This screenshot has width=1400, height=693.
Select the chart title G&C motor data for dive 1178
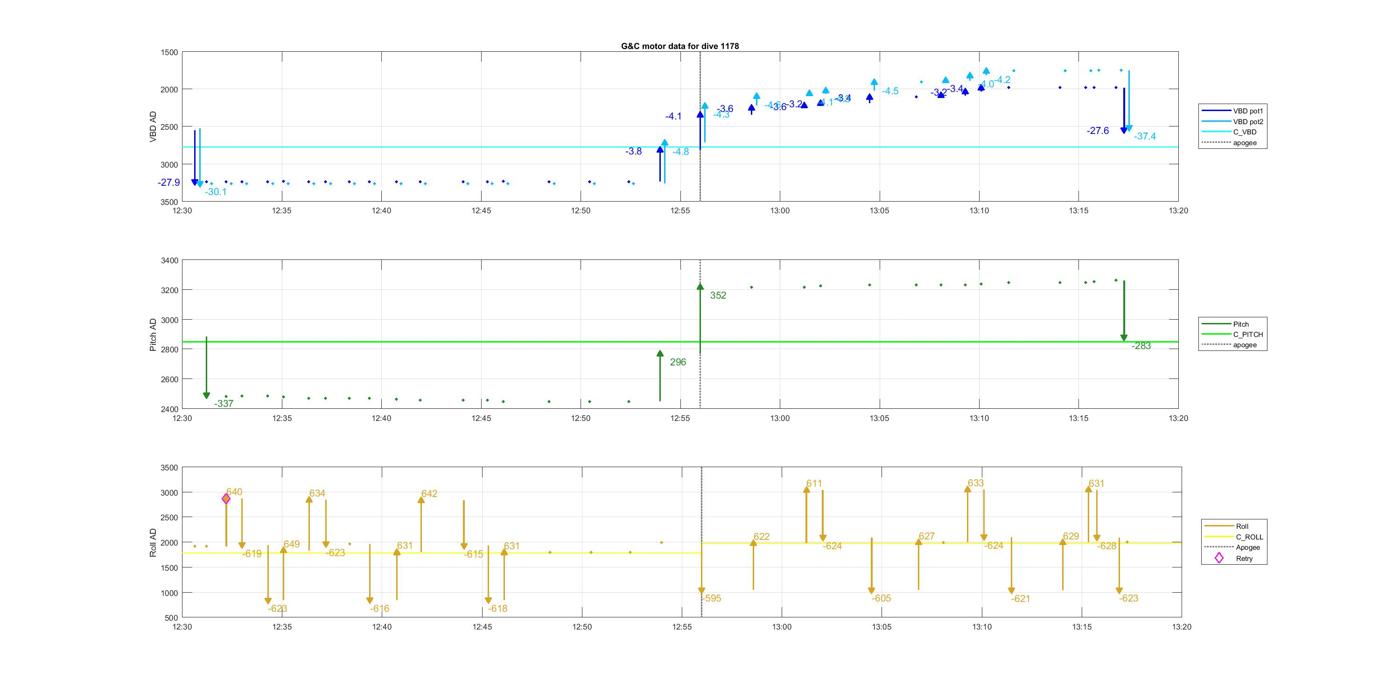(x=680, y=46)
